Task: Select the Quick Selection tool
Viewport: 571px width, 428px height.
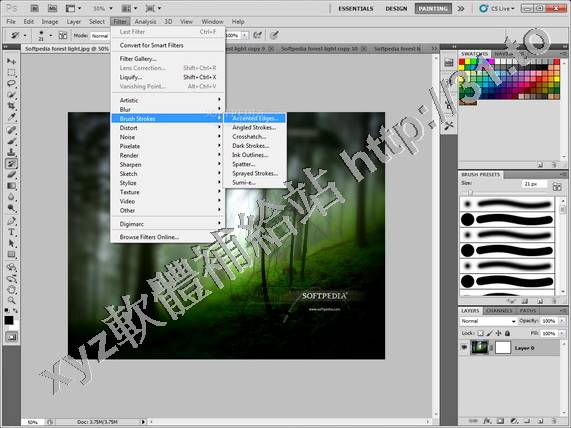Action: 11,95
